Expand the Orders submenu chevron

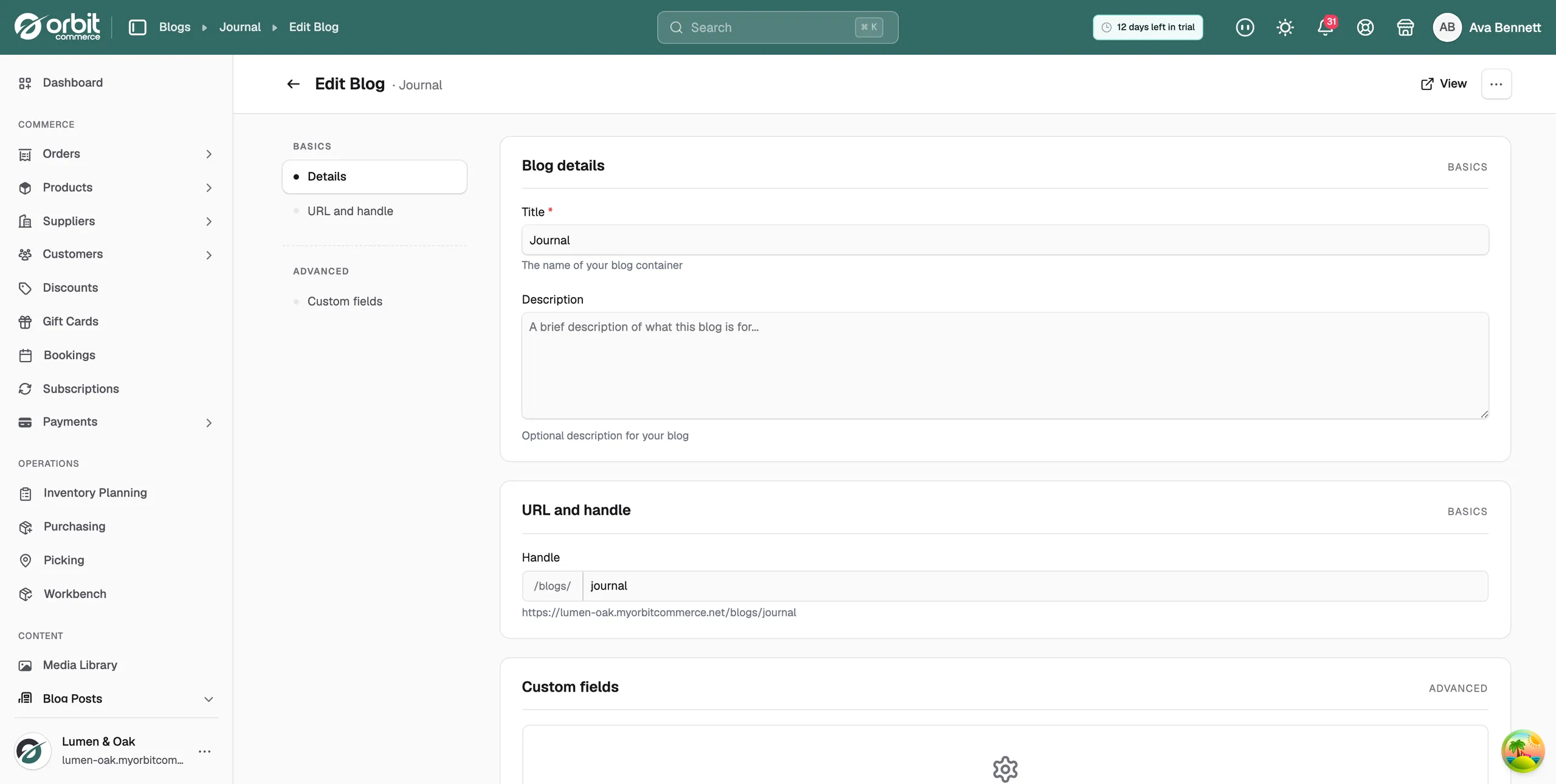click(x=208, y=154)
